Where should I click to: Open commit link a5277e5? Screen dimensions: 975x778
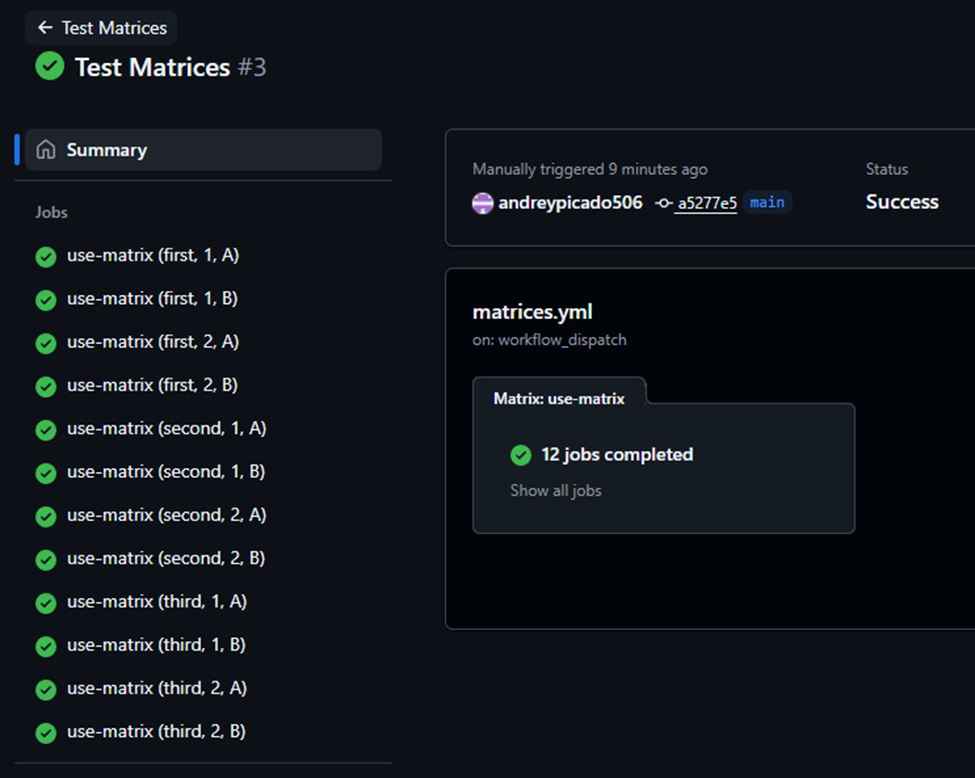pyautogui.click(x=706, y=203)
